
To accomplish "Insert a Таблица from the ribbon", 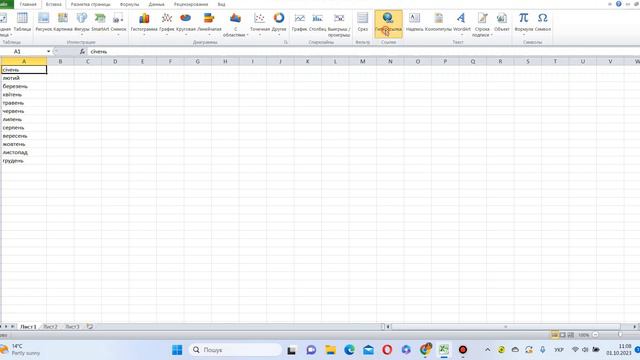I will pyautogui.click(x=22, y=22).
